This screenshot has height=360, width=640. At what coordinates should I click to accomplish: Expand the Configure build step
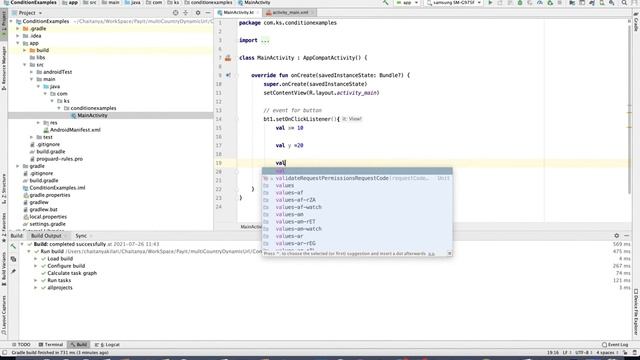(36, 266)
